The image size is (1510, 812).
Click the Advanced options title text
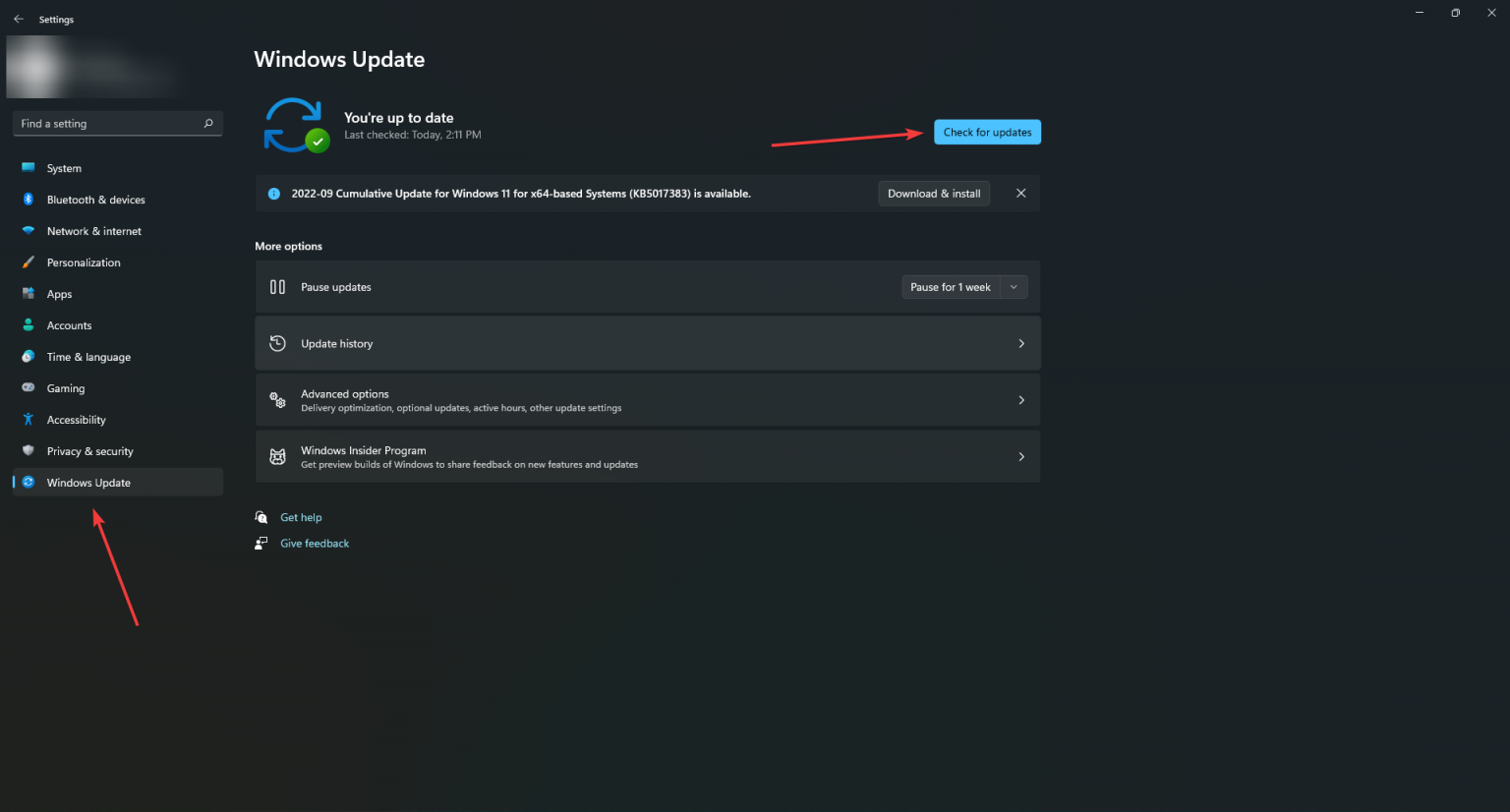coord(345,394)
